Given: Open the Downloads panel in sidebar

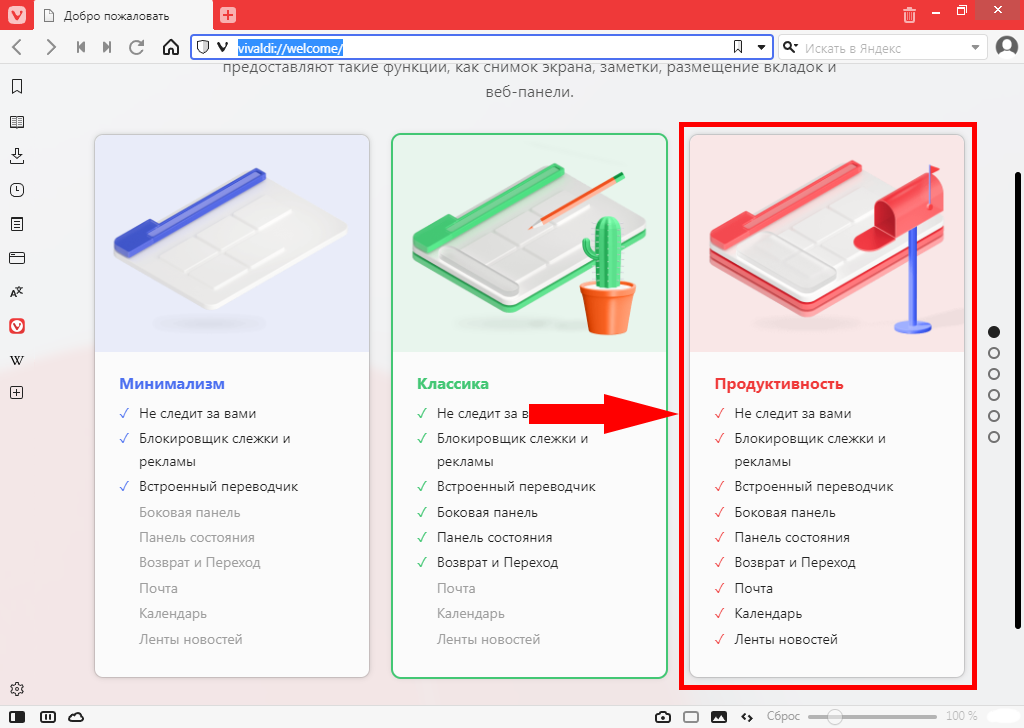Looking at the screenshot, I should [x=16, y=156].
